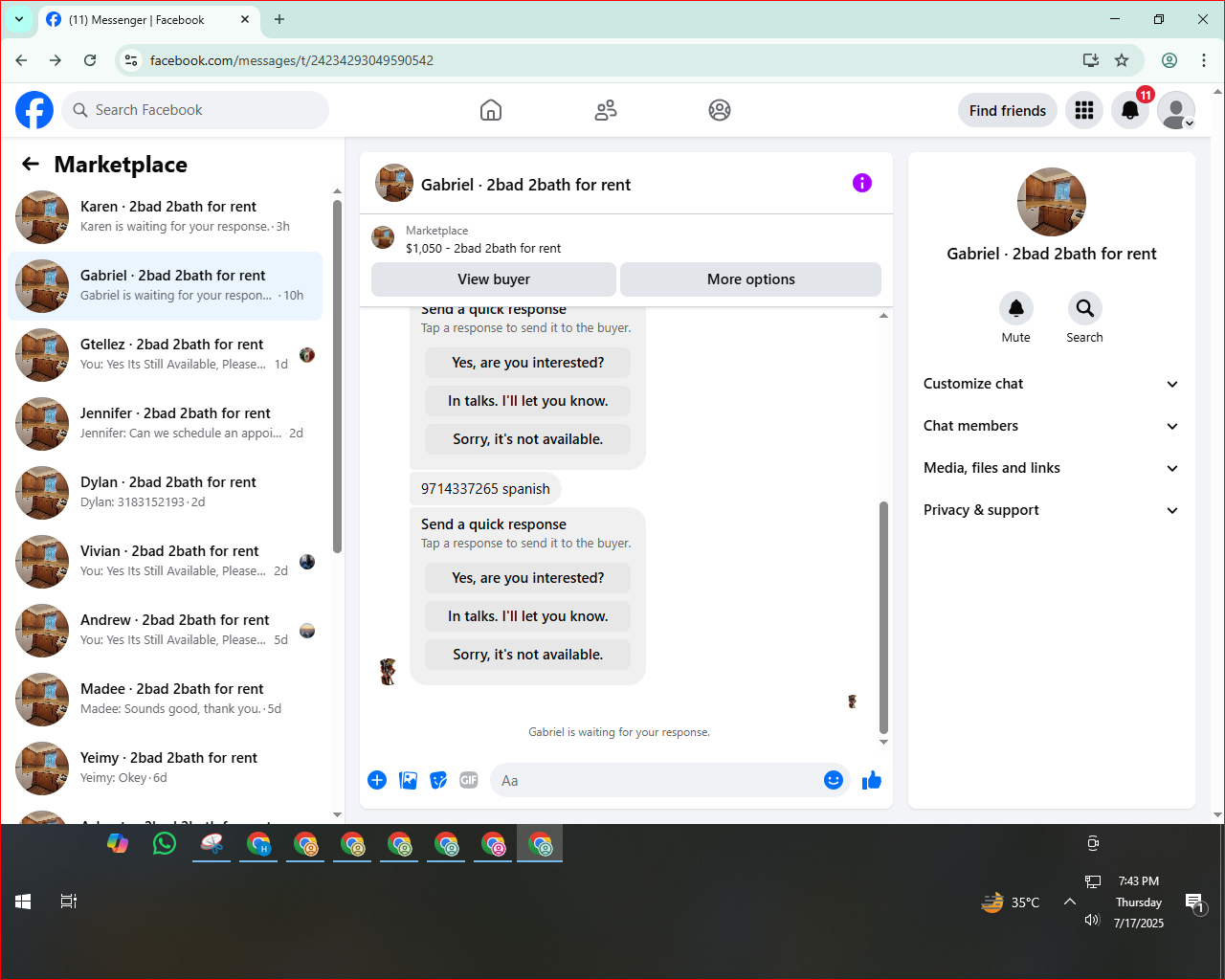Open the Facebook menu grid icon
Image resolution: width=1225 pixels, height=980 pixels.
[x=1084, y=110]
